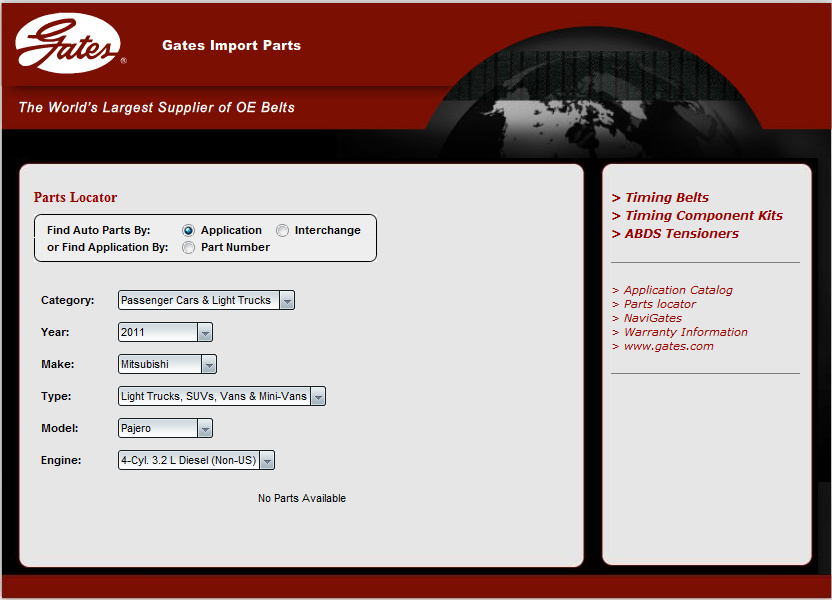Select the Part Number radio button
Screen dimensions: 832x600
pyautogui.click(x=188, y=248)
